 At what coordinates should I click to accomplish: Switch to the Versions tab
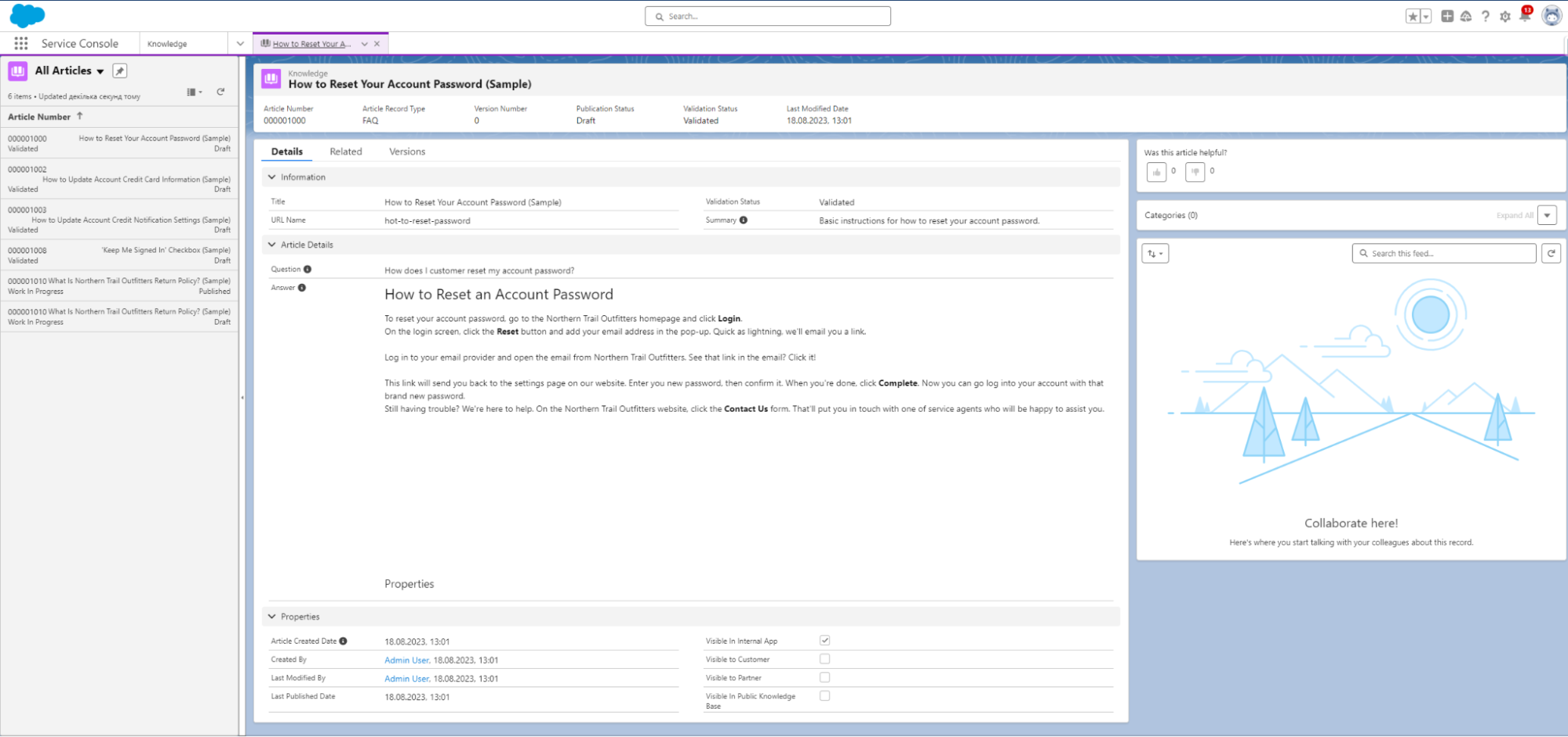click(x=406, y=151)
